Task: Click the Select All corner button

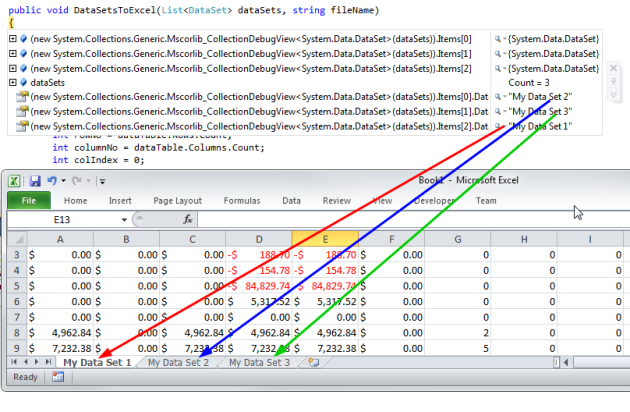Action: pos(17,240)
